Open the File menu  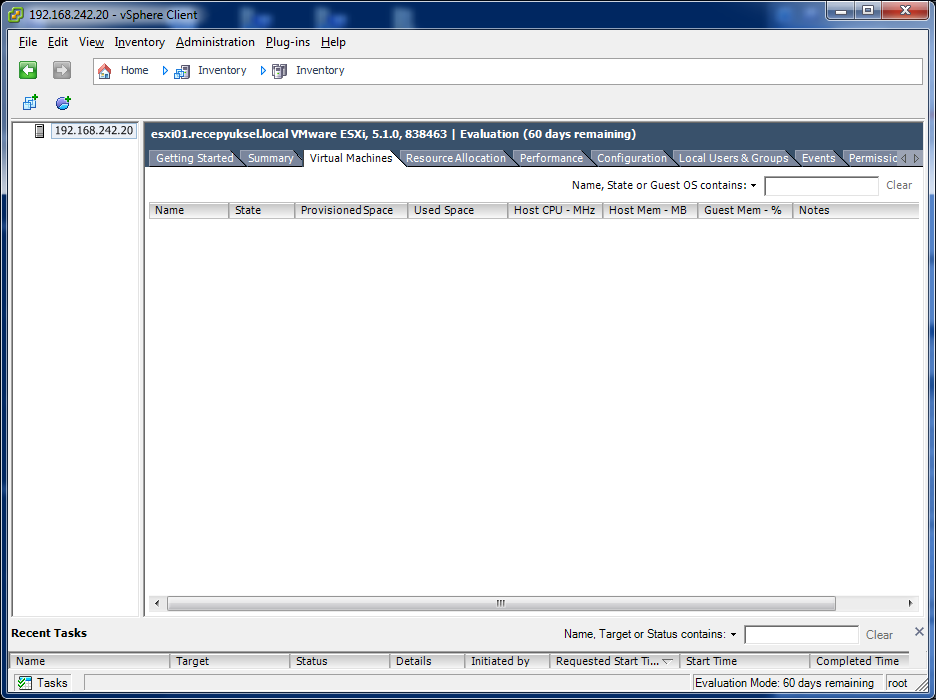27,42
